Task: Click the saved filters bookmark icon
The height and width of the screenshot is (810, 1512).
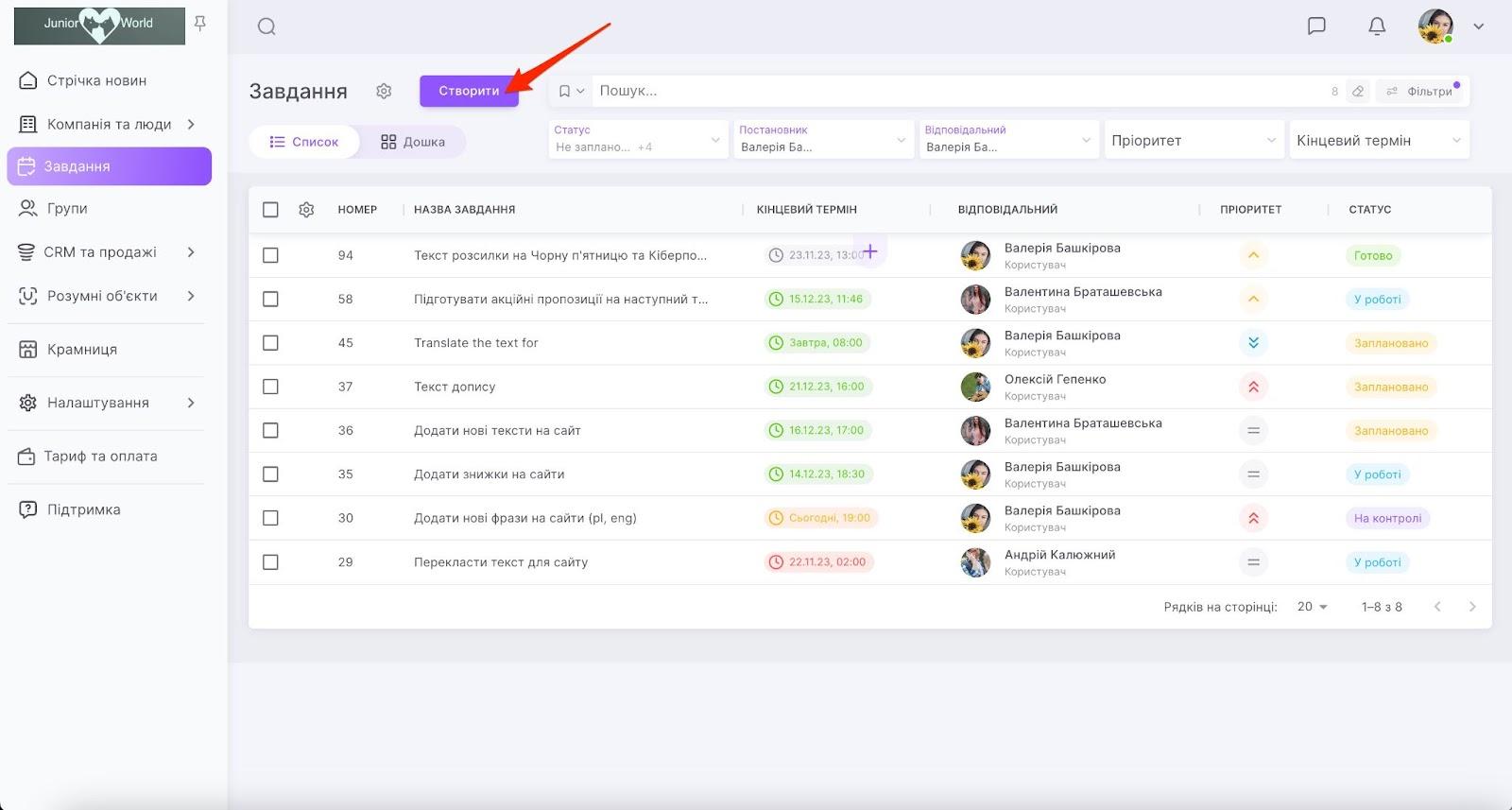Action: (x=565, y=92)
